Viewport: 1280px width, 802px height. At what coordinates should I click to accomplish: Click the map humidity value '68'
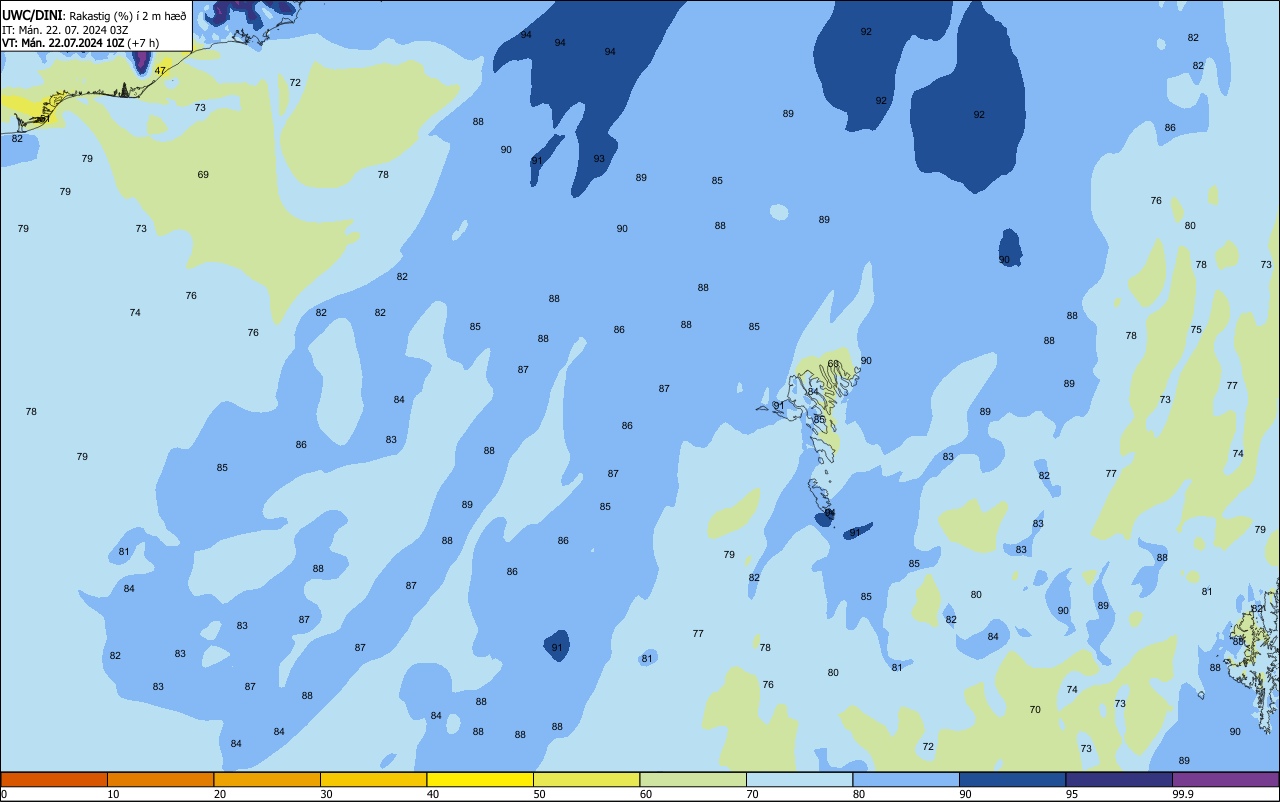tap(833, 364)
